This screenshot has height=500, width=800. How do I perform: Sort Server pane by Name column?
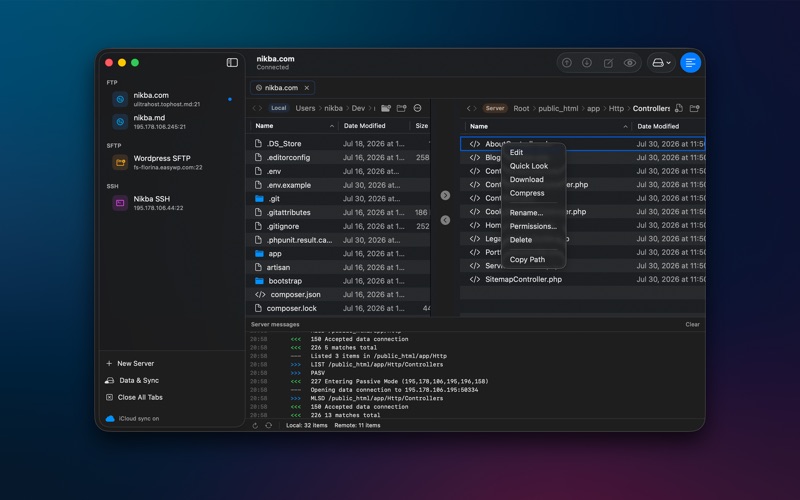[548, 126]
